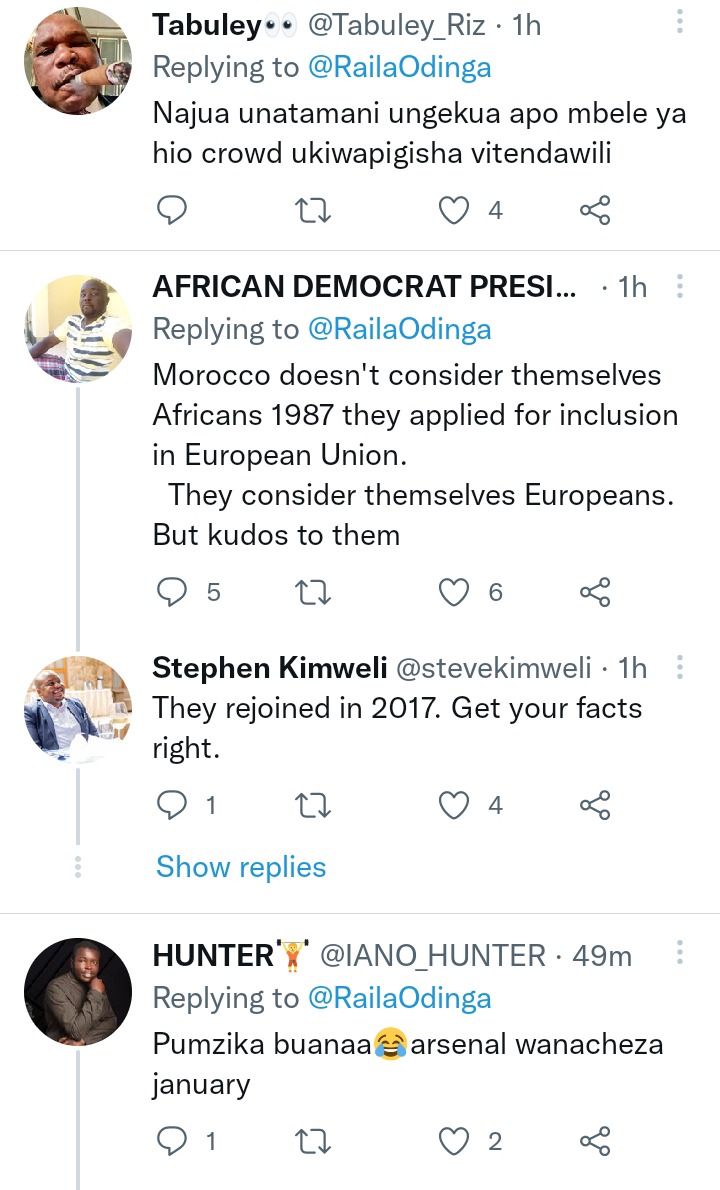Open Stephen Kimweli's profile name

tap(269, 668)
